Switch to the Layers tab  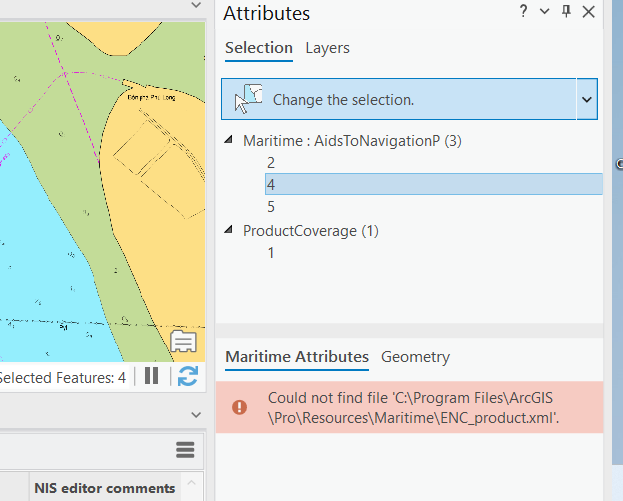tap(327, 48)
